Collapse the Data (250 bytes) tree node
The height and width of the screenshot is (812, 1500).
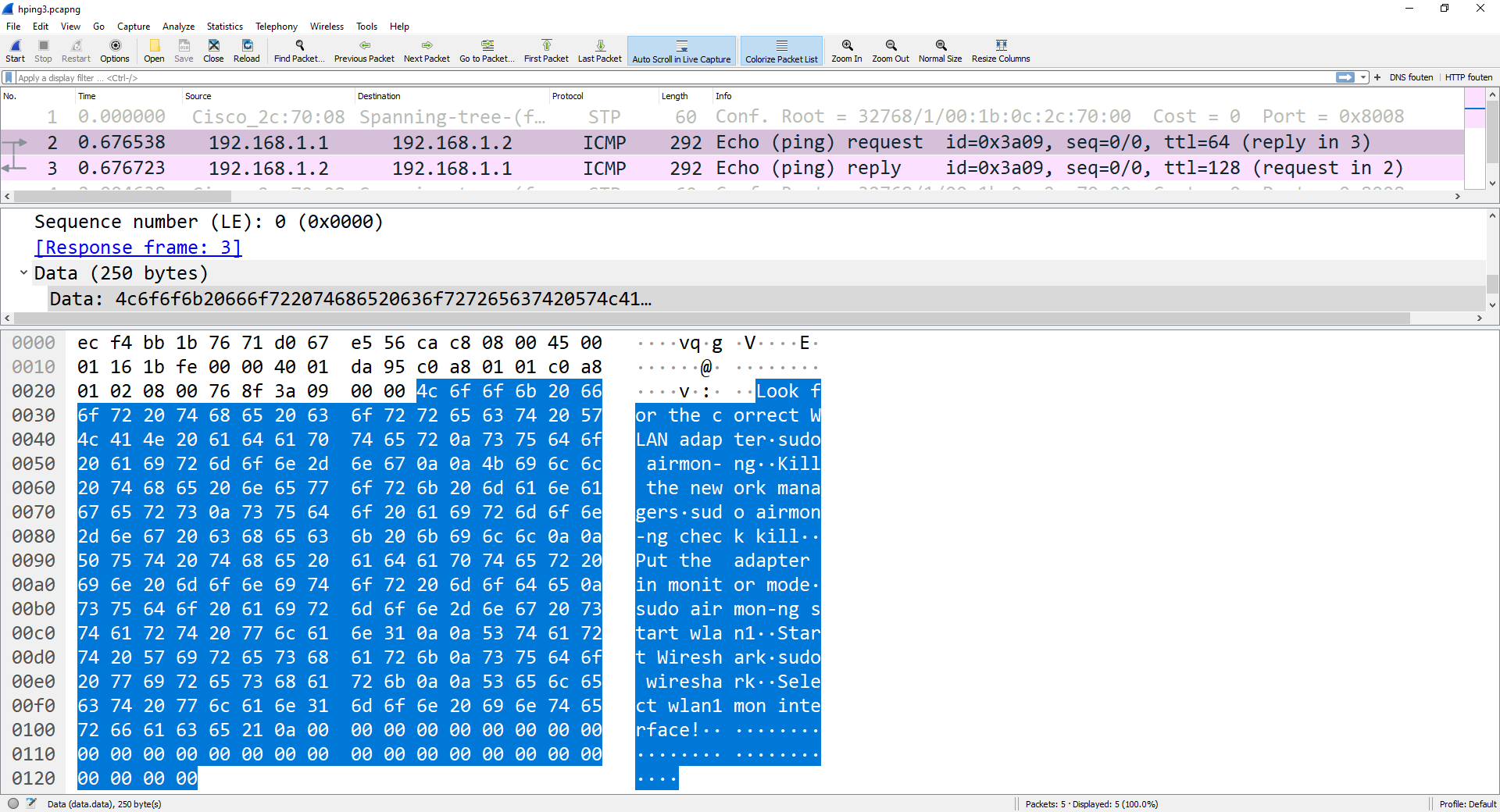pos(23,273)
